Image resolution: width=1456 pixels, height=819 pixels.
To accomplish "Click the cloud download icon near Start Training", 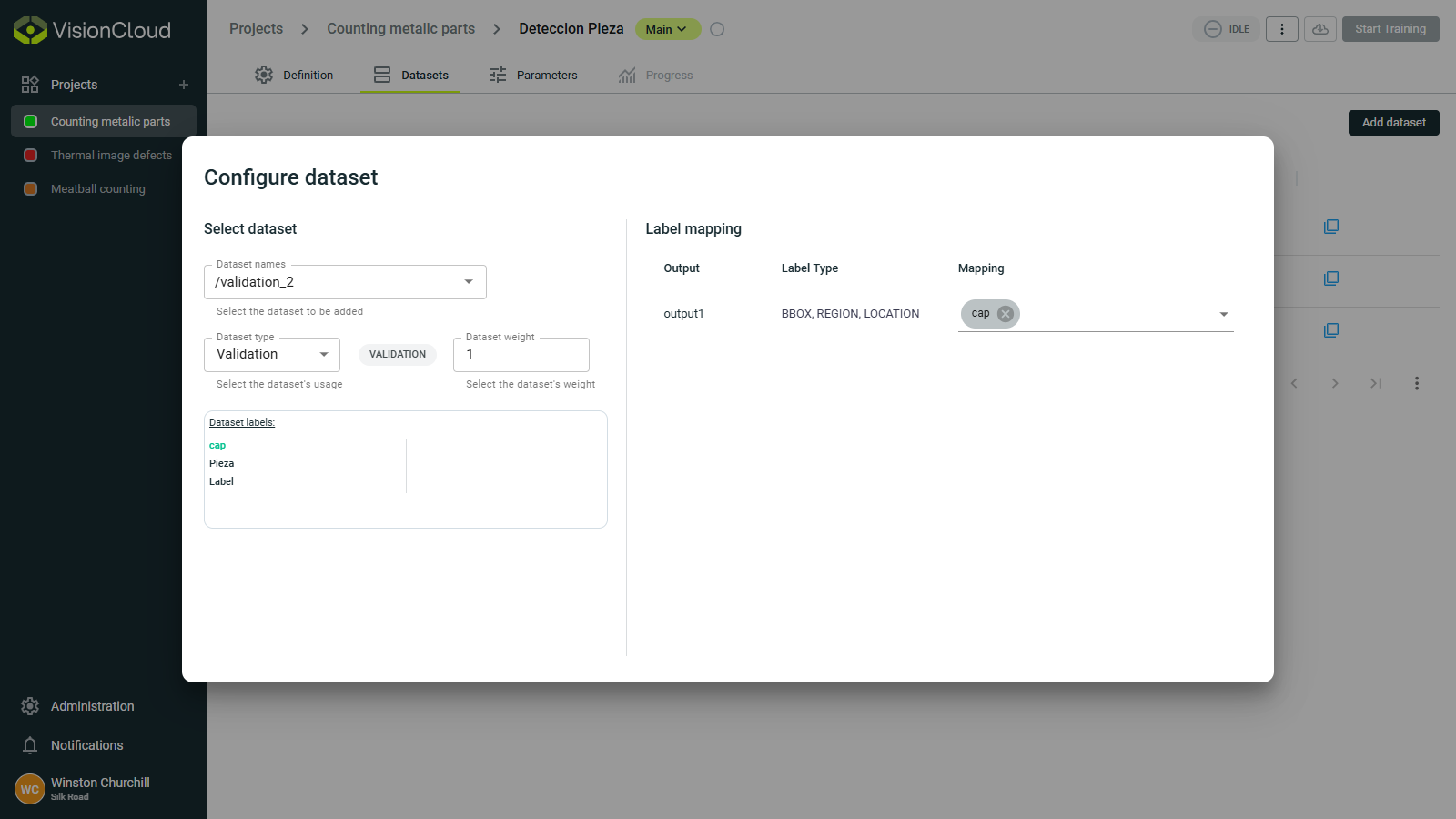I will pos(1320,29).
